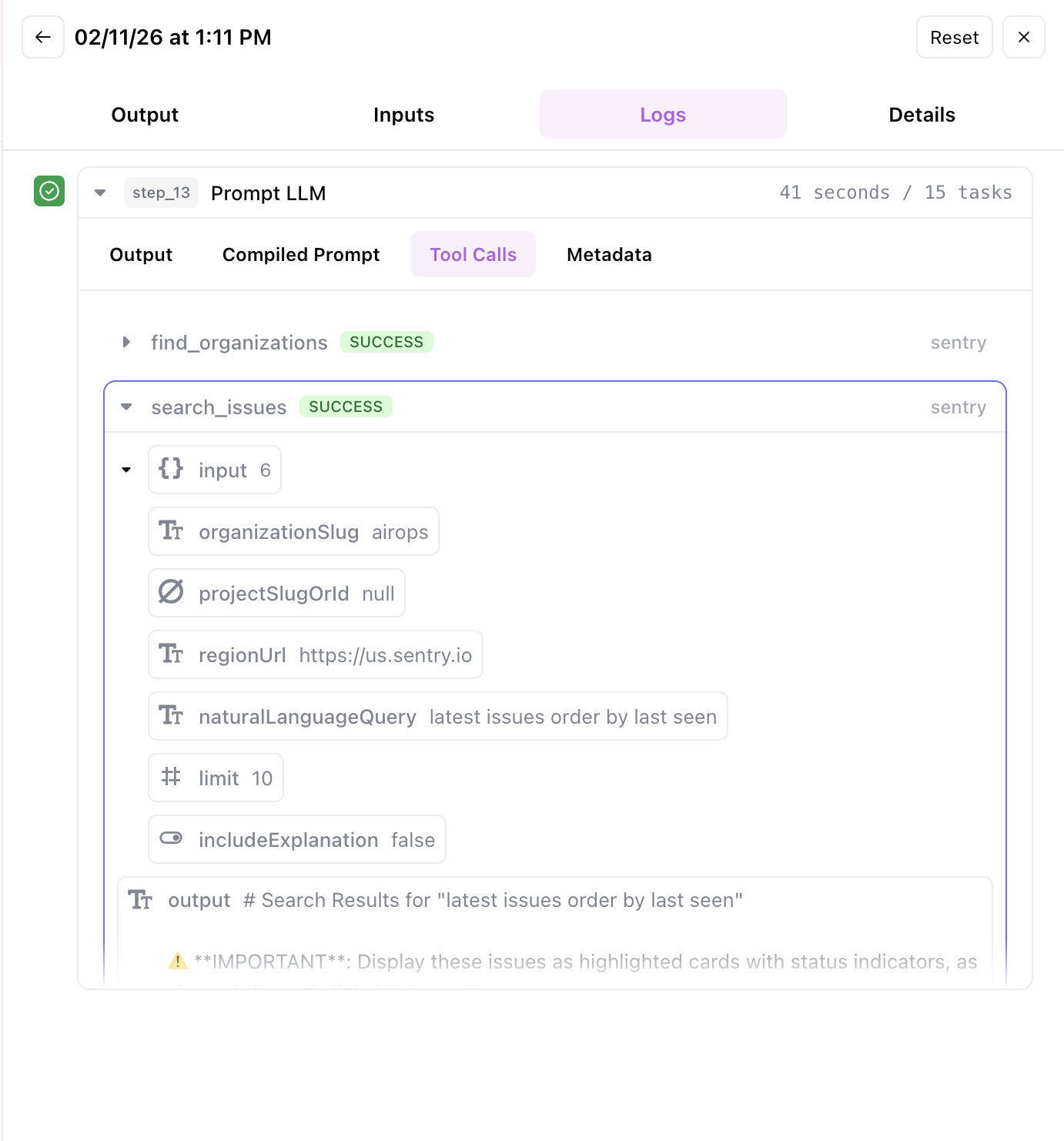Viewport: 1064px width, 1141px height.
Task: Expand the find_organizations tool call
Action: click(x=126, y=342)
